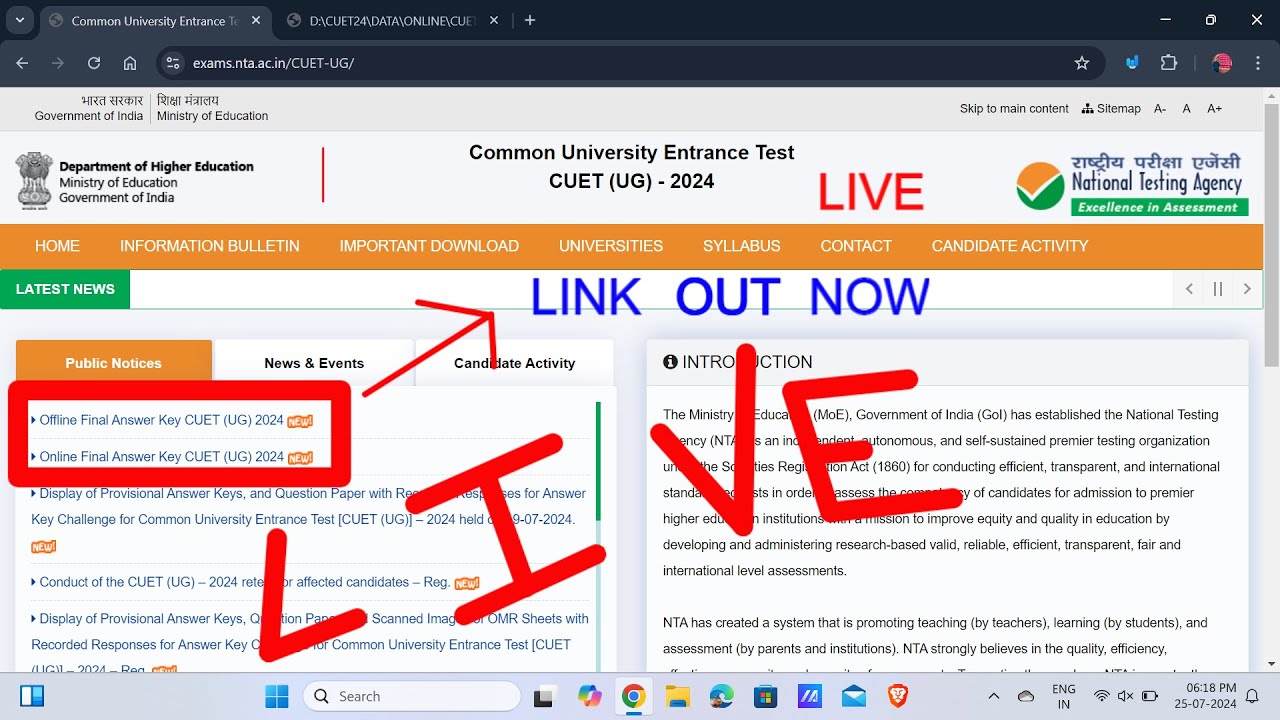Open the HOME menu item
Screen dimensions: 1280x720
[57, 246]
